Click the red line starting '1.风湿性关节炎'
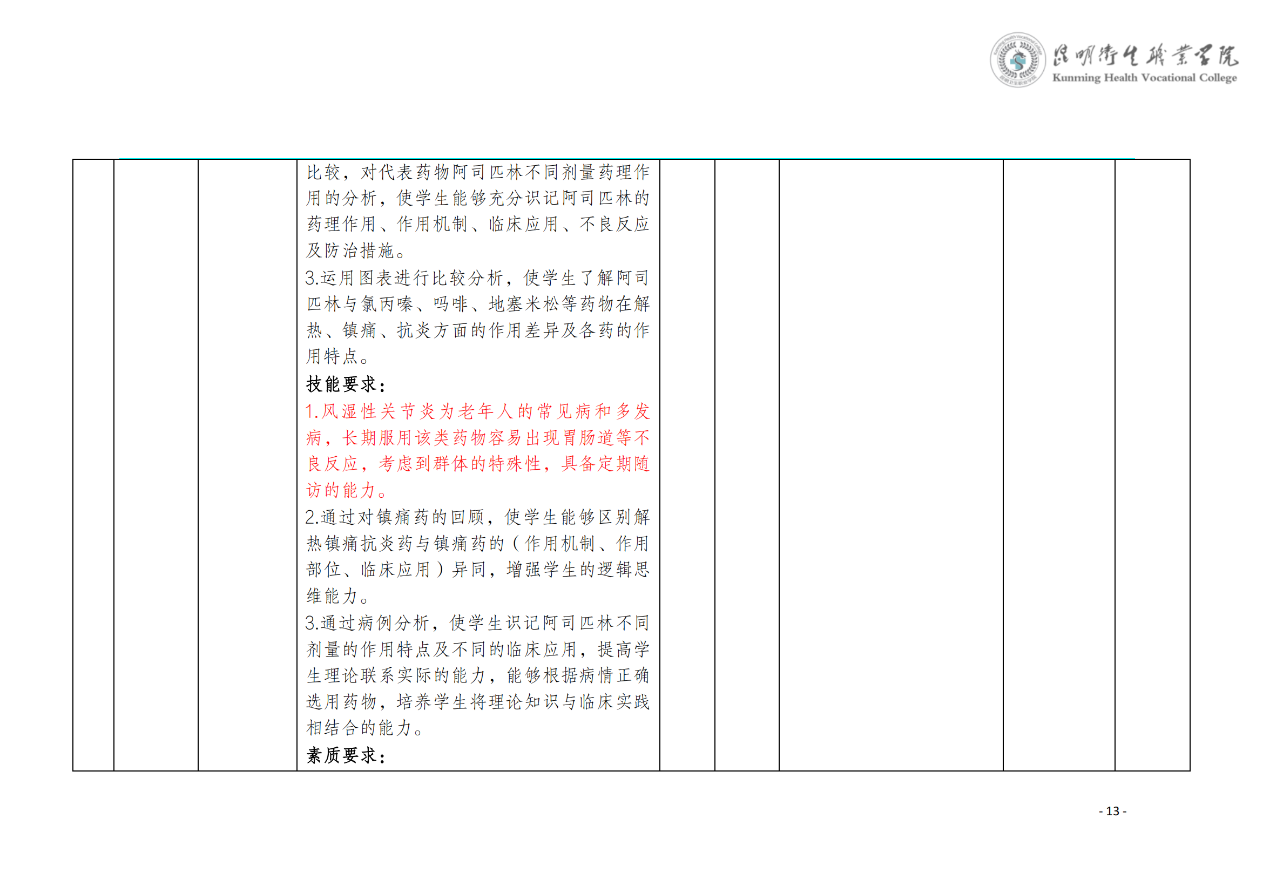Viewport: 1263px width, 893px height. coord(478,411)
